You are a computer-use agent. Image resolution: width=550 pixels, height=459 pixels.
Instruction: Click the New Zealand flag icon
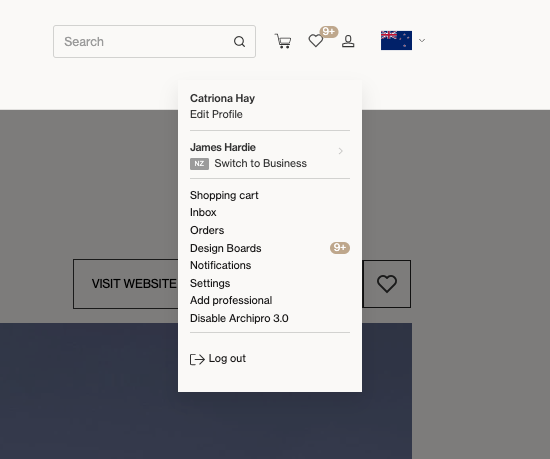click(x=396, y=41)
